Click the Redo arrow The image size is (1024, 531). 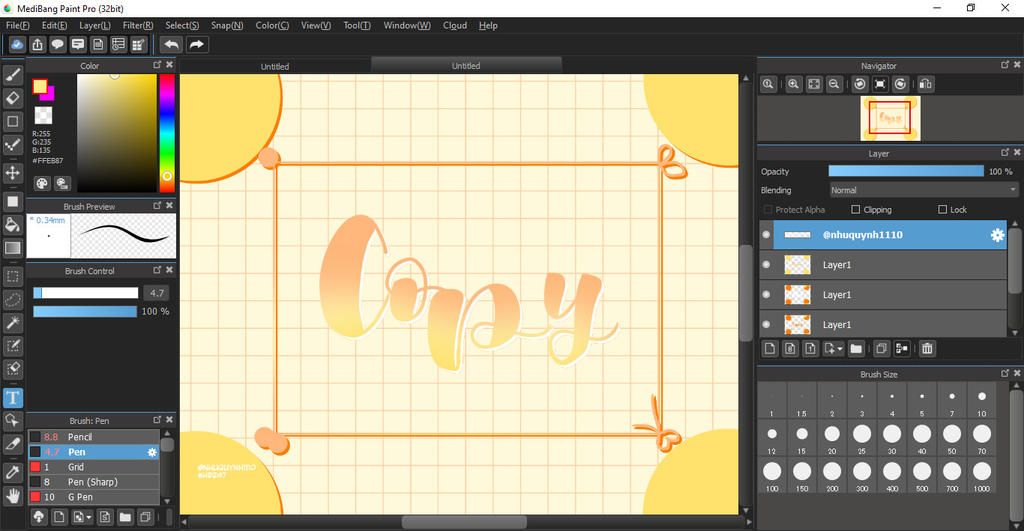tap(196, 44)
